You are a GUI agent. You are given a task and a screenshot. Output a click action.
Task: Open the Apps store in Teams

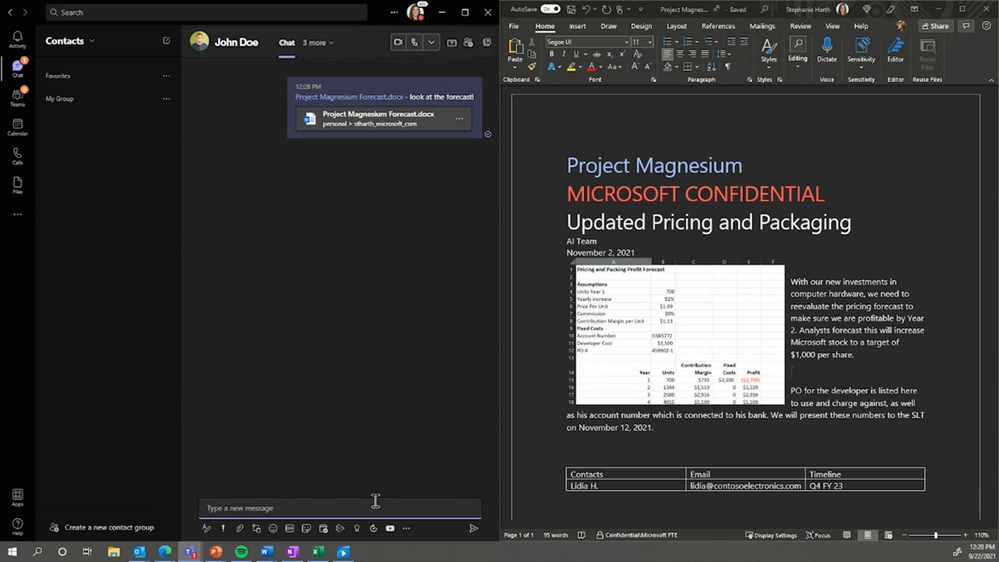pyautogui.click(x=17, y=497)
